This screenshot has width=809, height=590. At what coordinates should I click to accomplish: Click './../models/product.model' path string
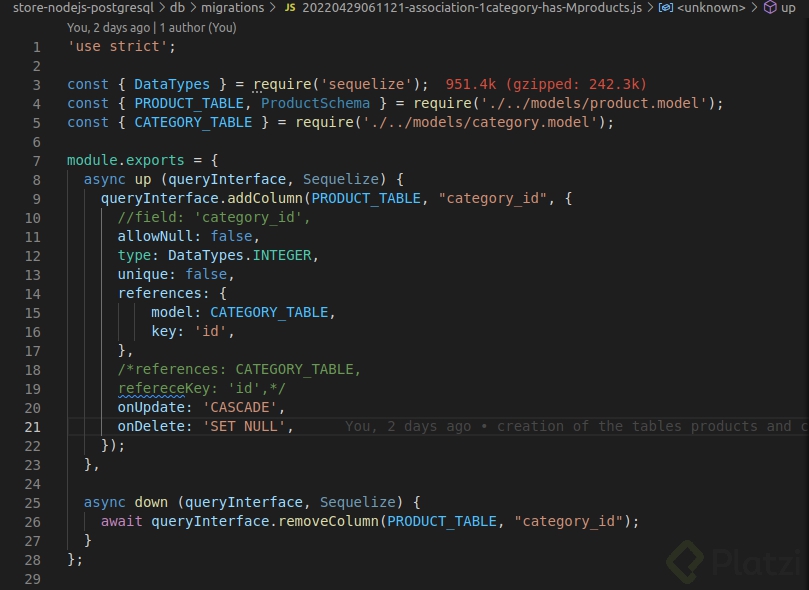pos(593,103)
